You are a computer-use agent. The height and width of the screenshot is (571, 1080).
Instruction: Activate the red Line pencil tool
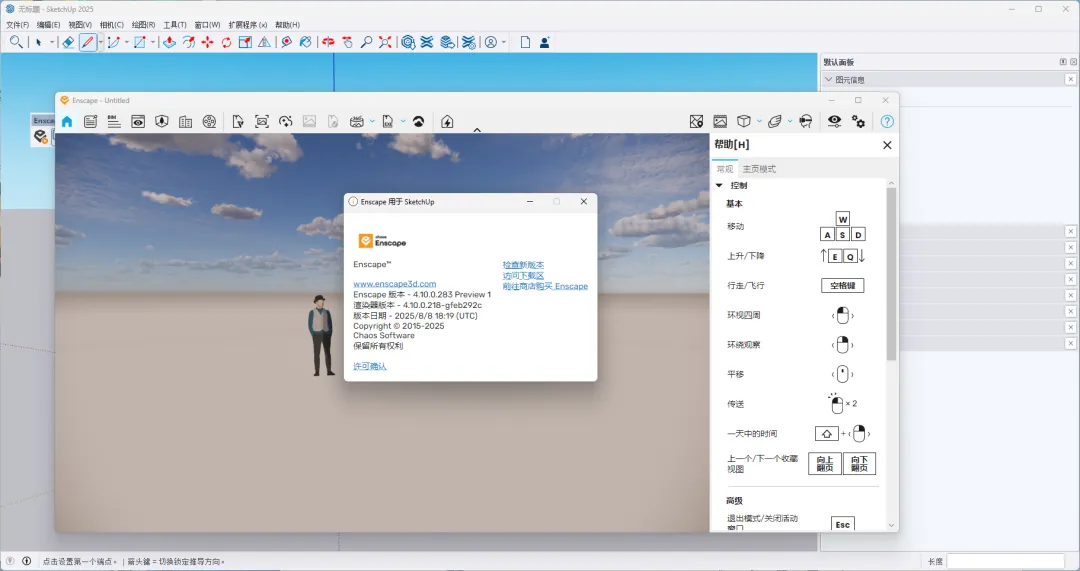tap(87, 42)
